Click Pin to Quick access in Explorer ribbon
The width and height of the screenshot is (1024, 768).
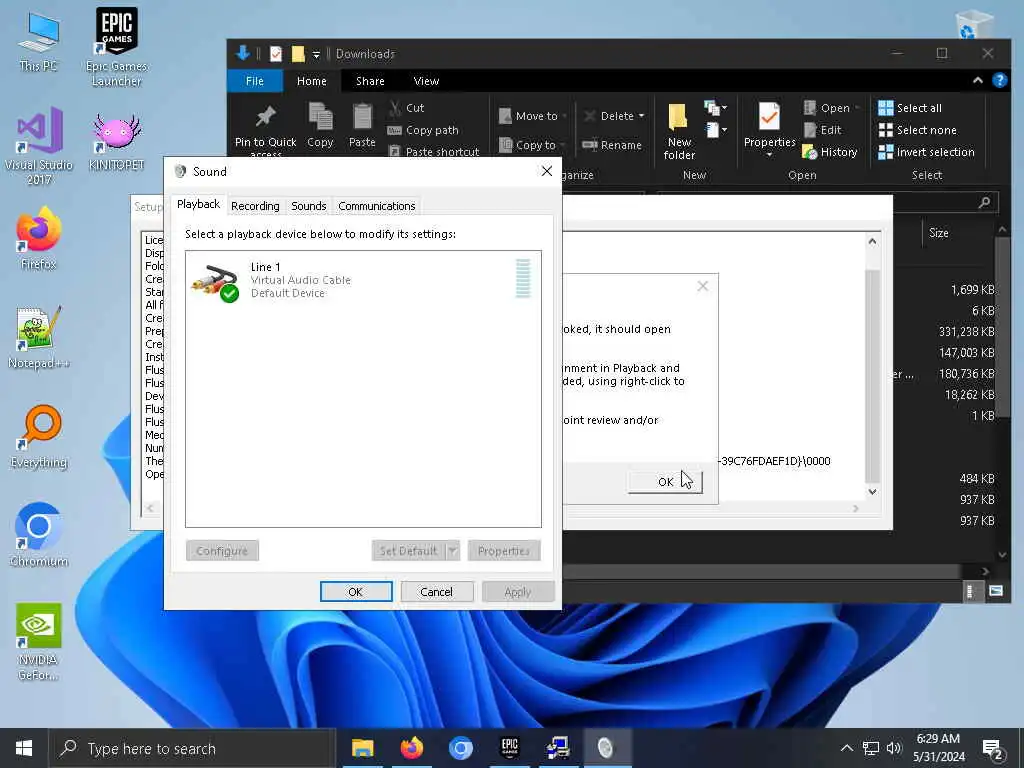[x=265, y=130]
